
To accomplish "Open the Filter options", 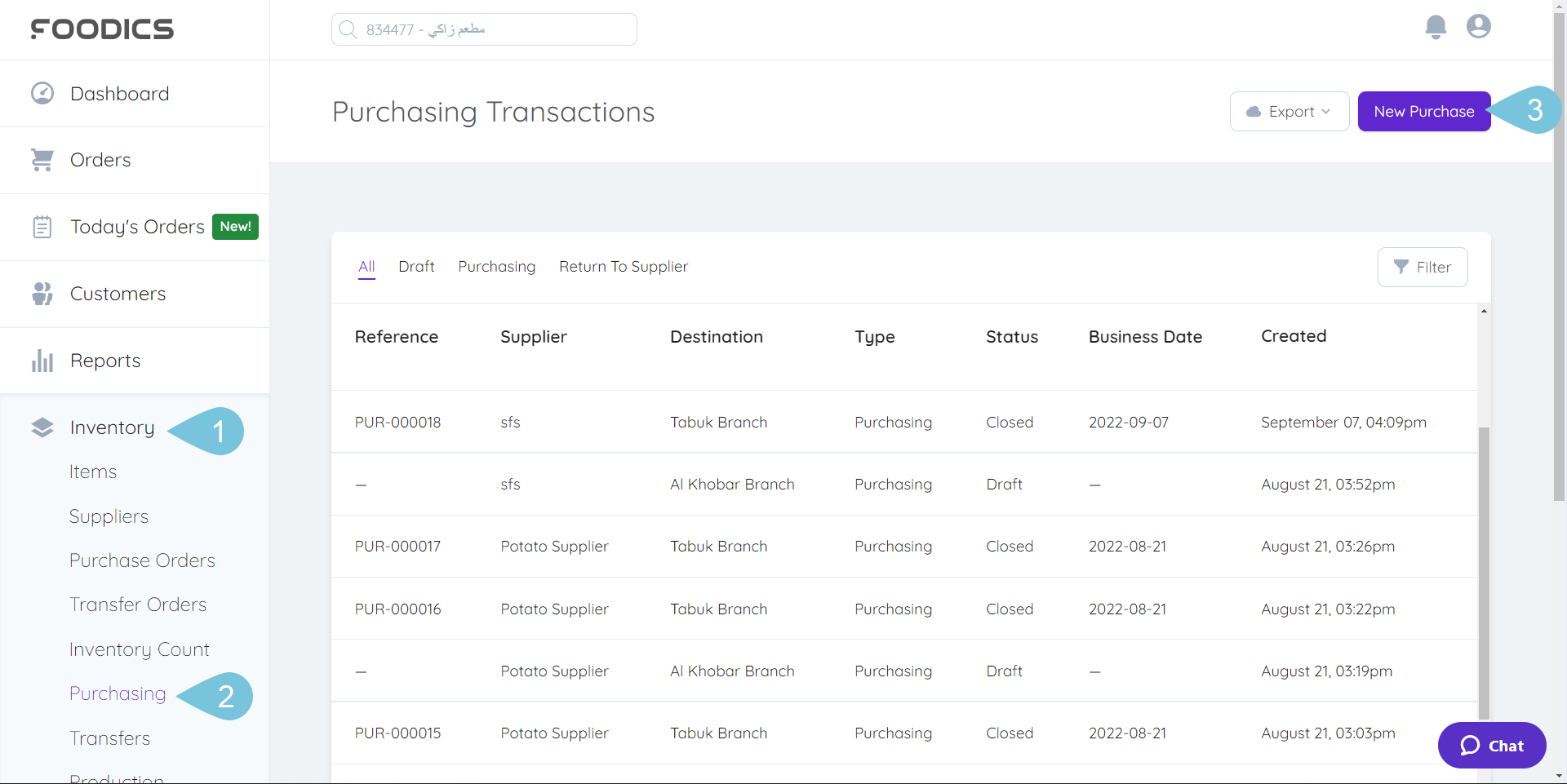I will (1422, 267).
